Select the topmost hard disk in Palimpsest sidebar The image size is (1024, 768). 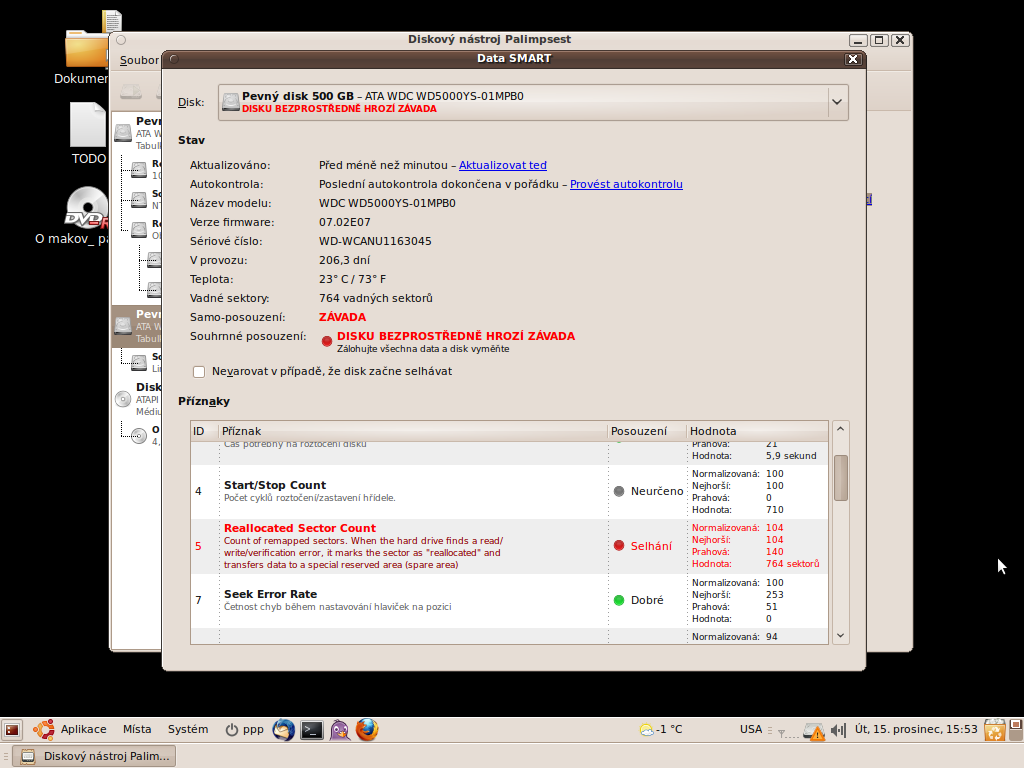136,133
